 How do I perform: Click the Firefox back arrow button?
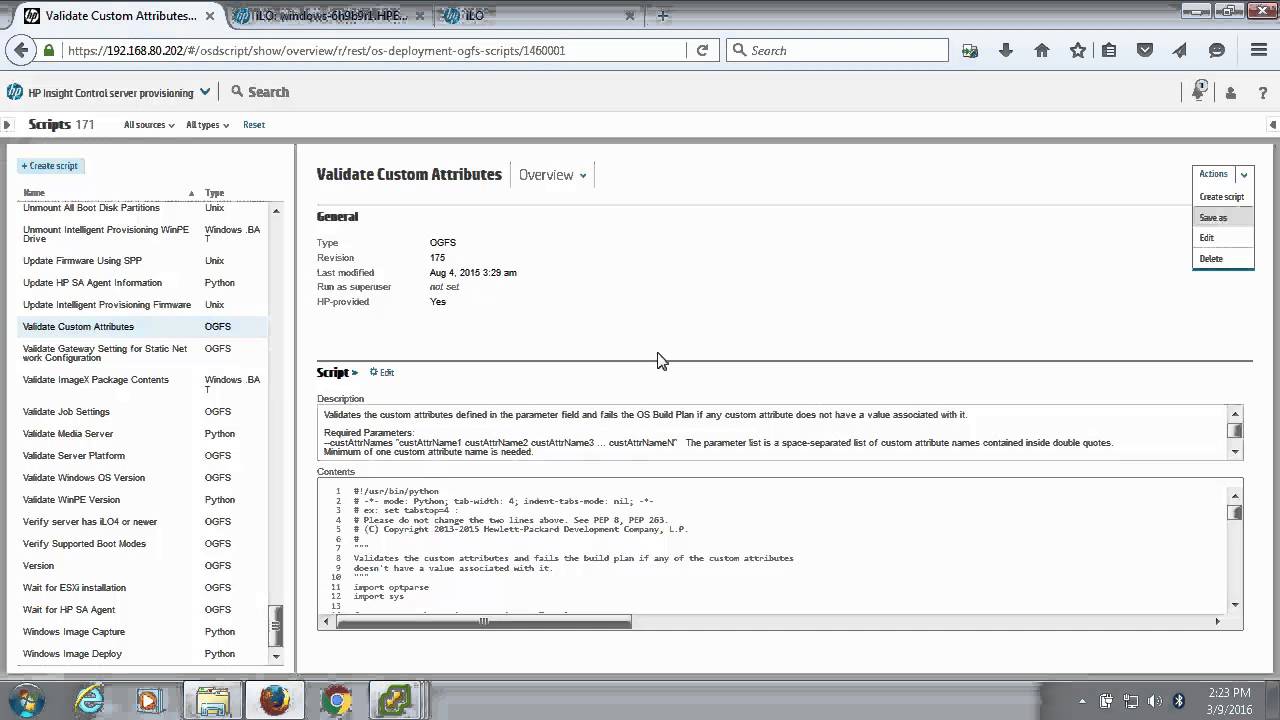[20, 50]
